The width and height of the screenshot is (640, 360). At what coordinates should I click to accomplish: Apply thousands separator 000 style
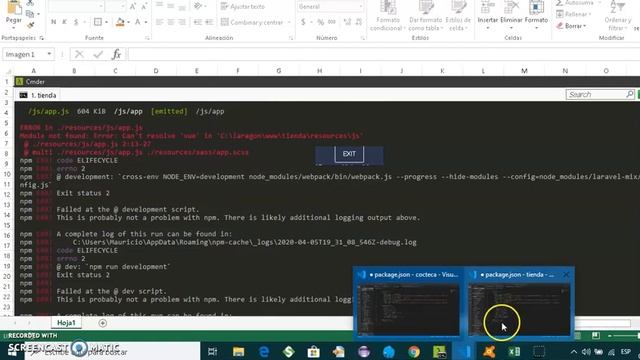332,22
